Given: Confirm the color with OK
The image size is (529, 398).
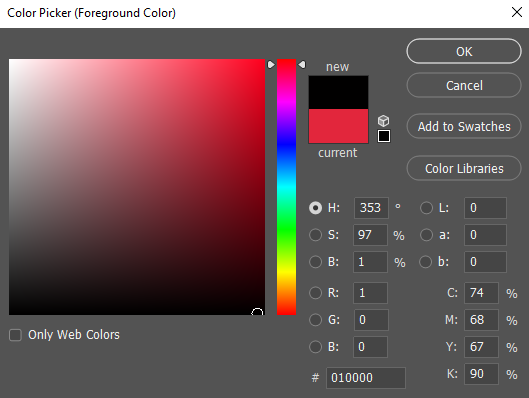Looking at the screenshot, I should click(x=464, y=52).
